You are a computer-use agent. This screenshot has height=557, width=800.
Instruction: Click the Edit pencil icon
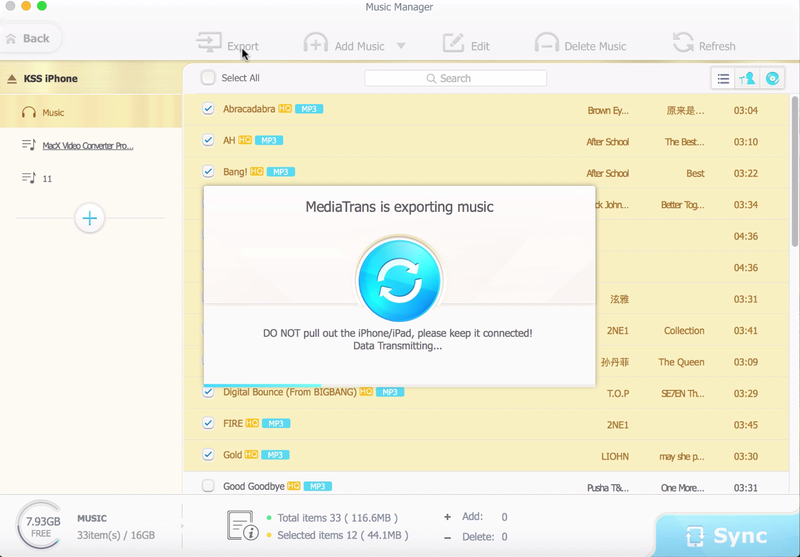click(x=453, y=43)
